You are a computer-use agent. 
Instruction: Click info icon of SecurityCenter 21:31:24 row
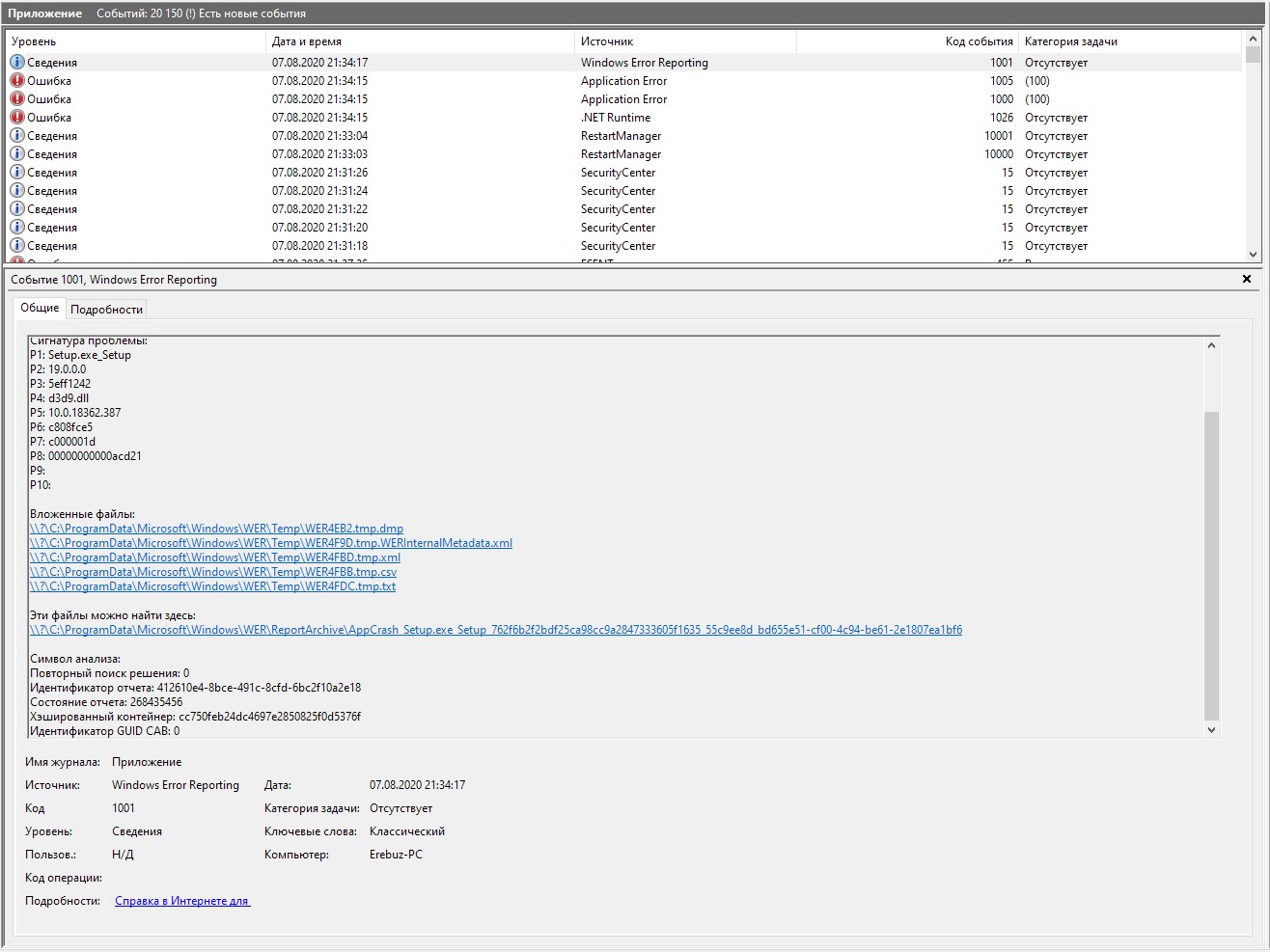coord(16,191)
